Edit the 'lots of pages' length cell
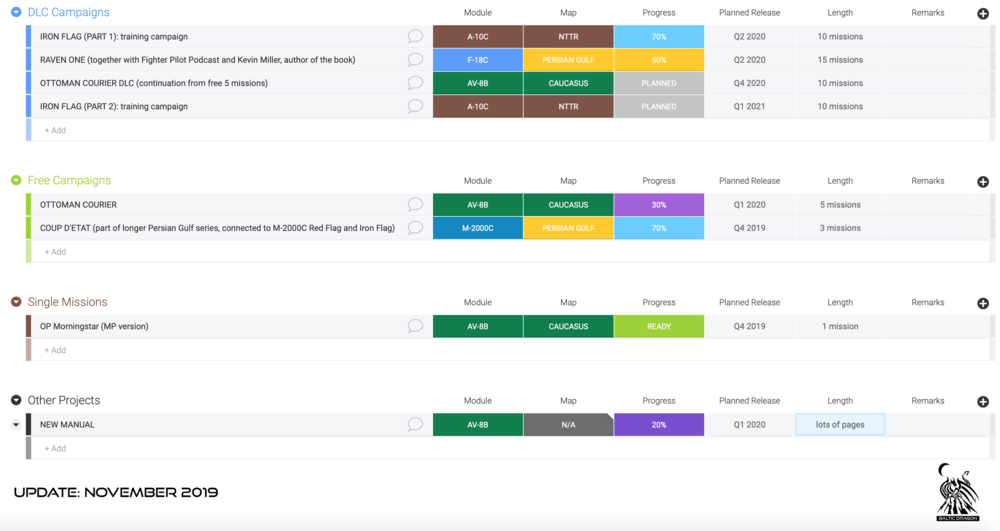Image resolution: width=1000 pixels, height=531 pixels. [x=840, y=425]
